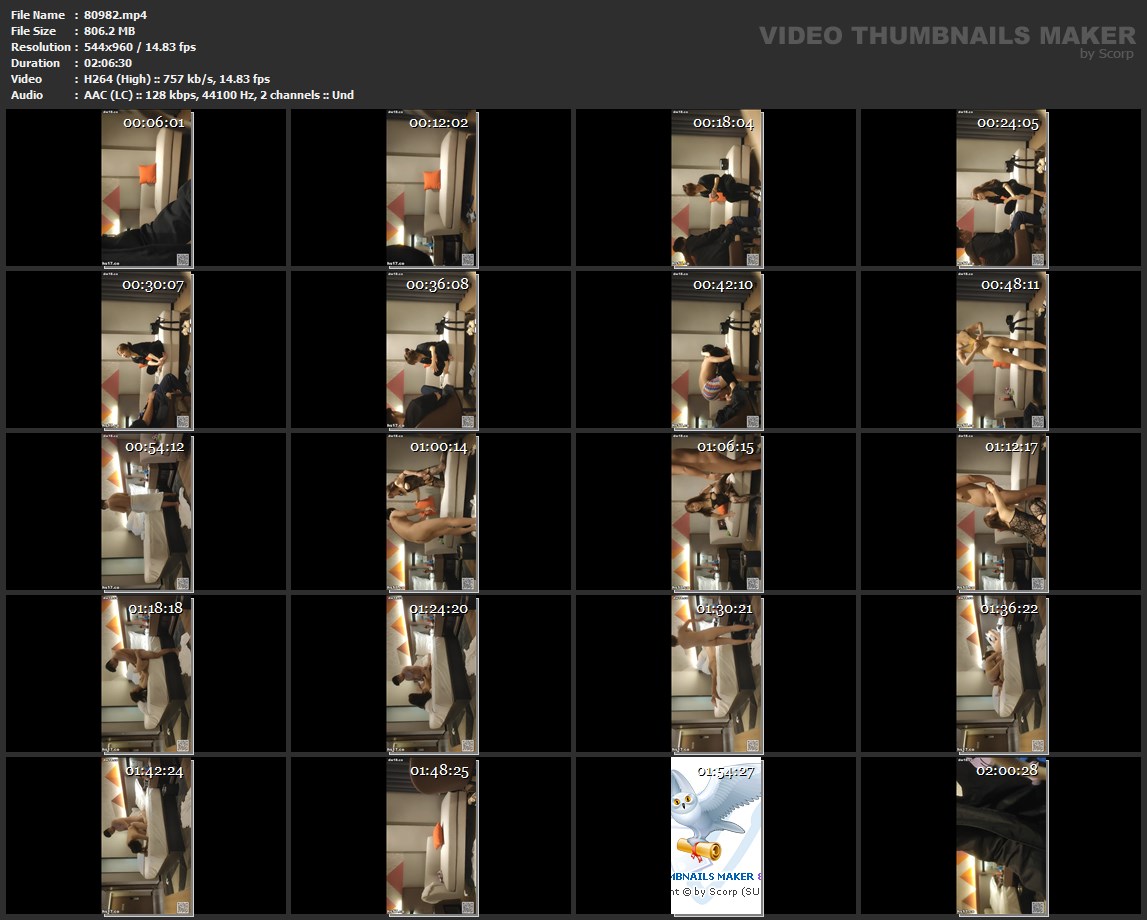
Task: Click the duration value 02:06:30
Action: pyautogui.click(x=108, y=63)
